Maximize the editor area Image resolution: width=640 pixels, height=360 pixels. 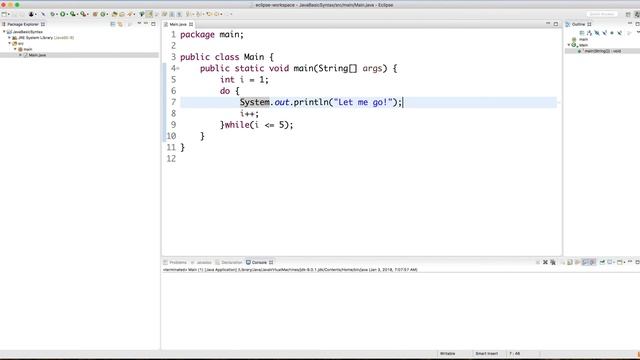[x=556, y=24]
